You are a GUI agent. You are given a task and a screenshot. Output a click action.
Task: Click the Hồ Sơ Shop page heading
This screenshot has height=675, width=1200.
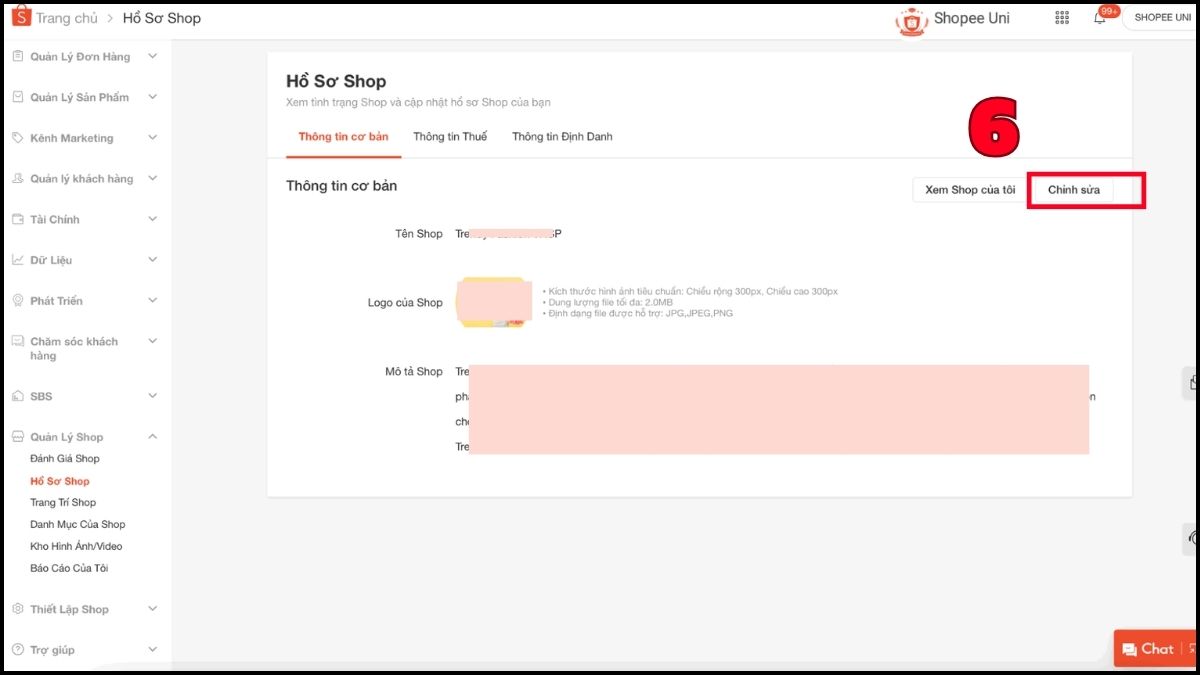[x=336, y=82]
